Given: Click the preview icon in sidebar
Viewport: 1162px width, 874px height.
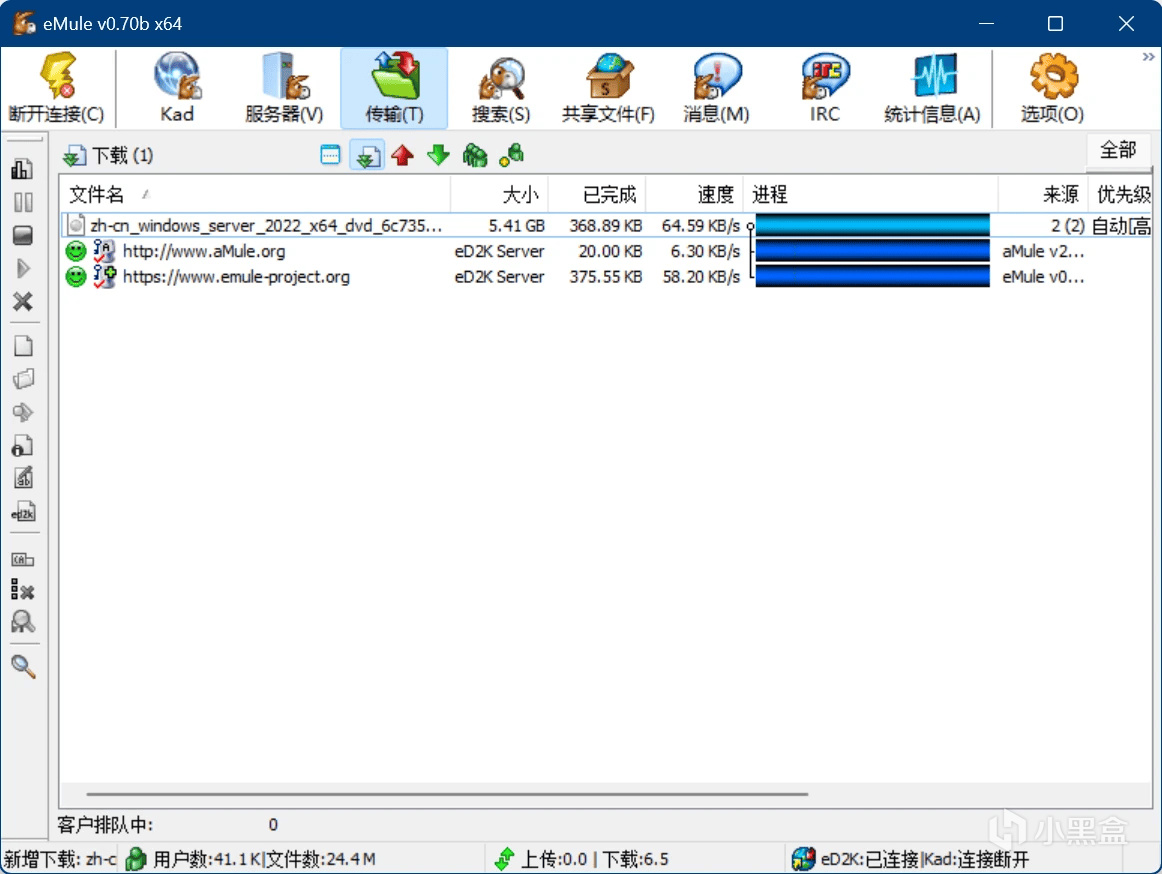Looking at the screenshot, I should tap(24, 412).
